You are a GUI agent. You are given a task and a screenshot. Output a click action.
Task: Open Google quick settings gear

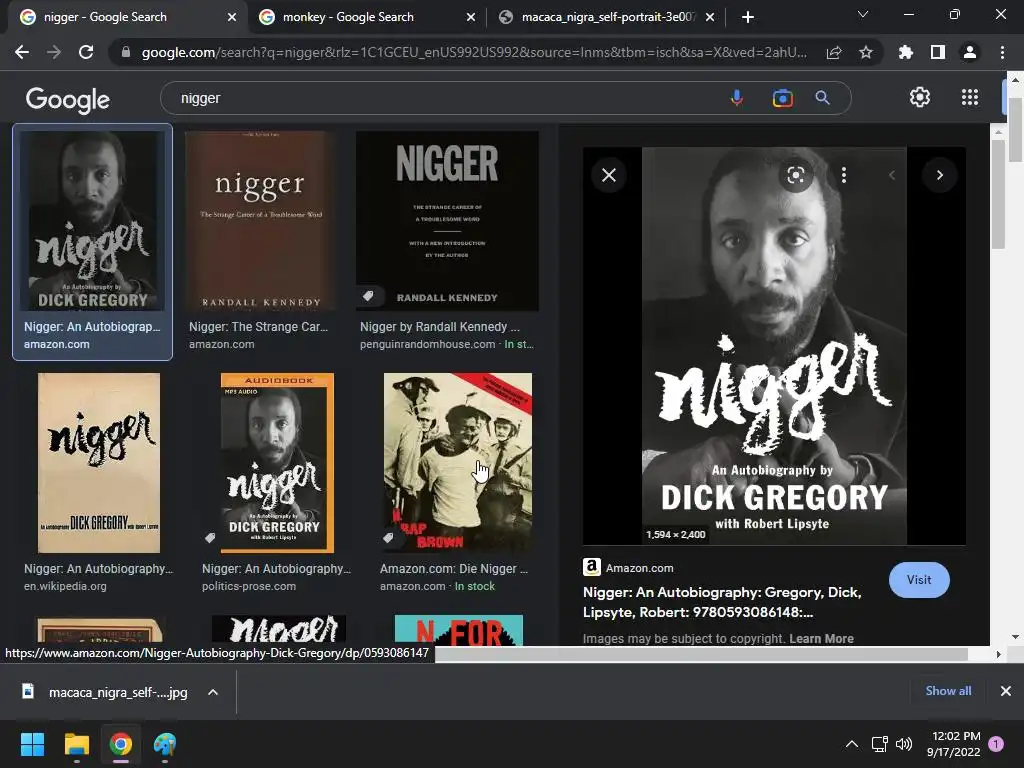click(920, 97)
